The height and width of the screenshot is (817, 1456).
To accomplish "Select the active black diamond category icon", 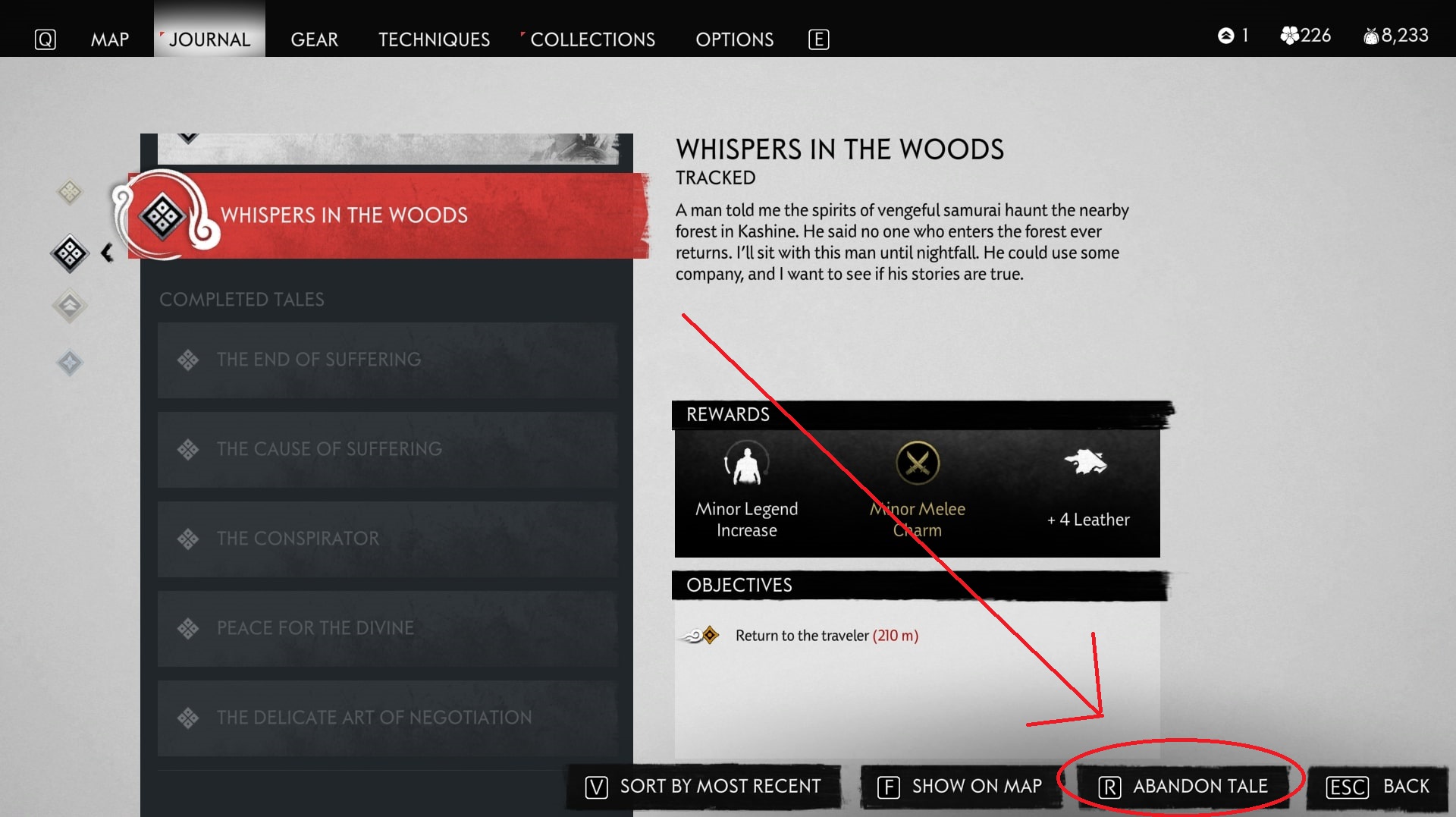I will (70, 253).
